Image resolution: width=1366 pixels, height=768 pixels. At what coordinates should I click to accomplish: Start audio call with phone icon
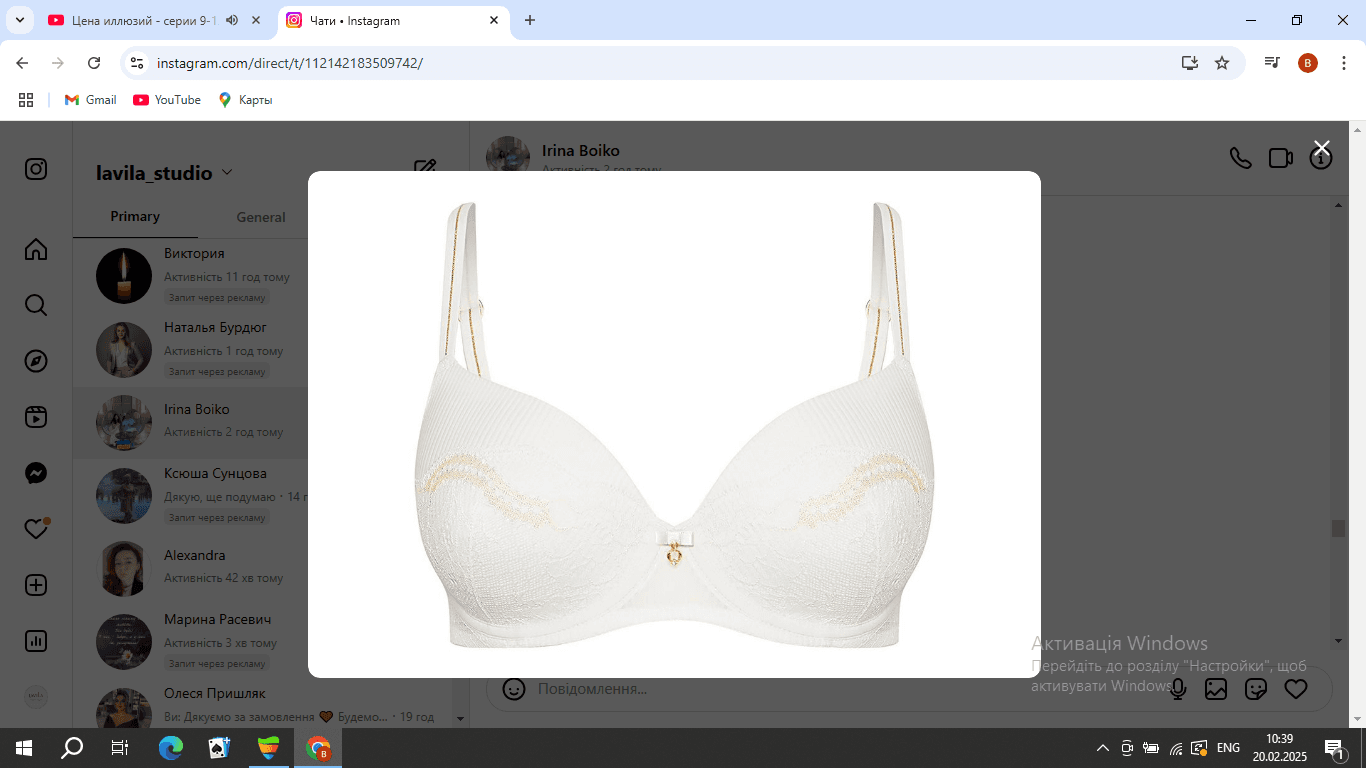[1240, 158]
